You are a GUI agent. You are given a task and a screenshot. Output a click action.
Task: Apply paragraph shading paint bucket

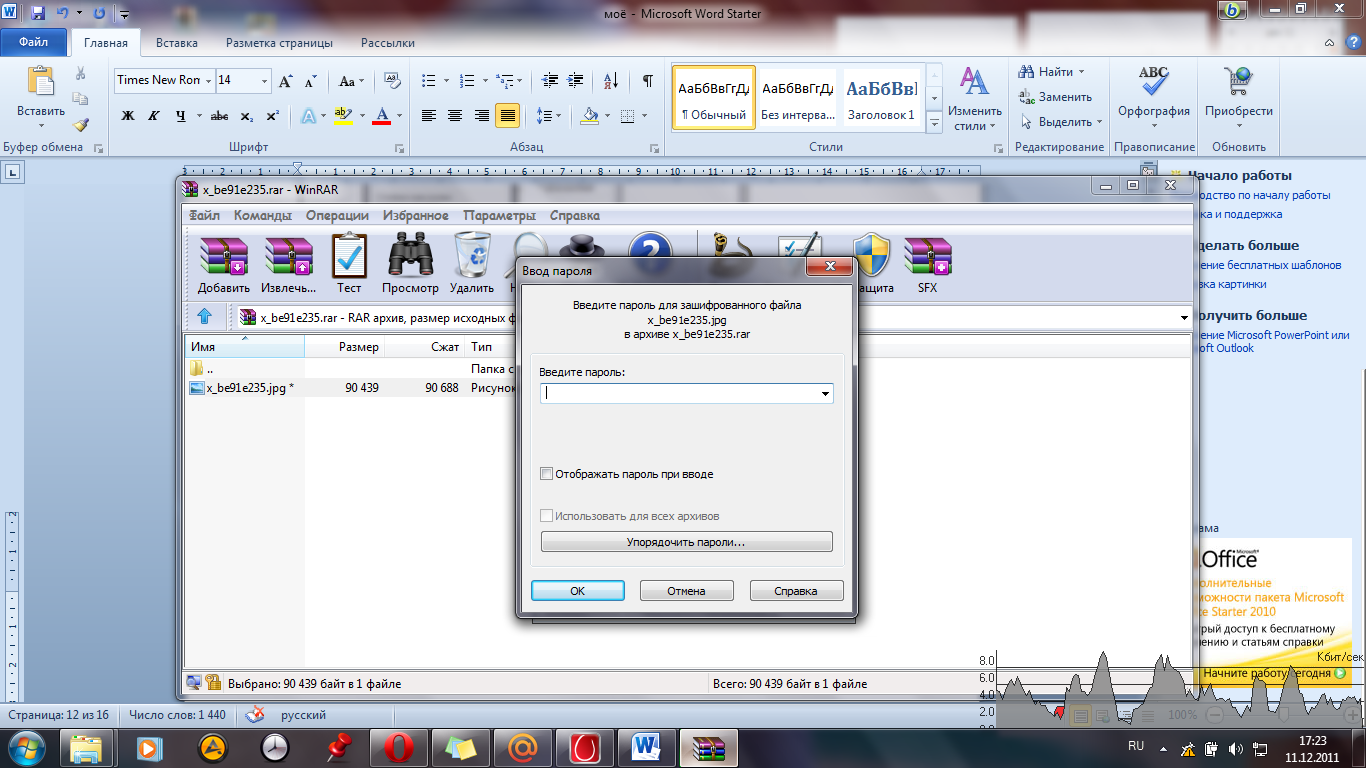[x=590, y=116]
